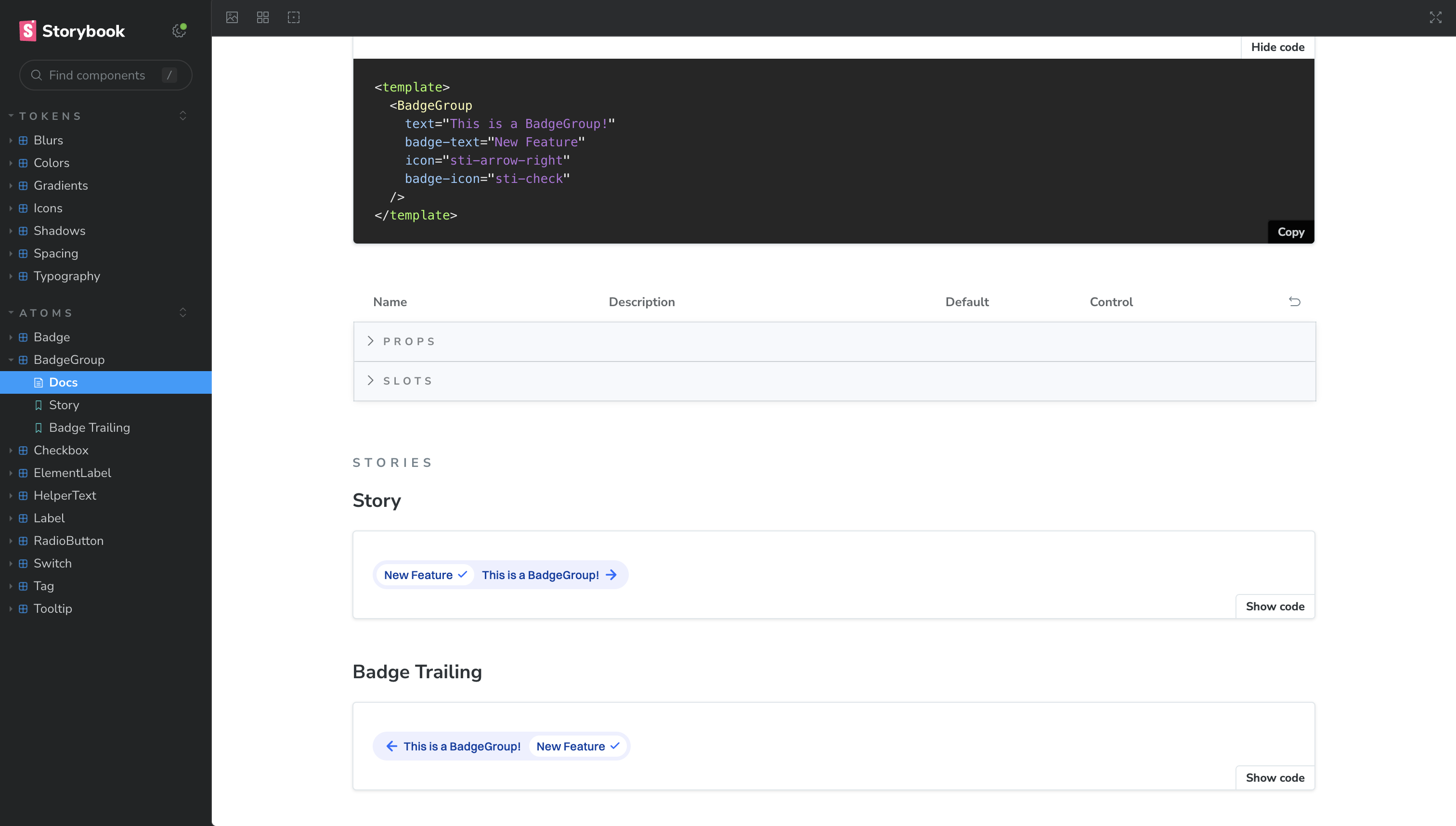Click the component icon beside Icons
The width and height of the screenshot is (1456, 826).
(x=23, y=208)
